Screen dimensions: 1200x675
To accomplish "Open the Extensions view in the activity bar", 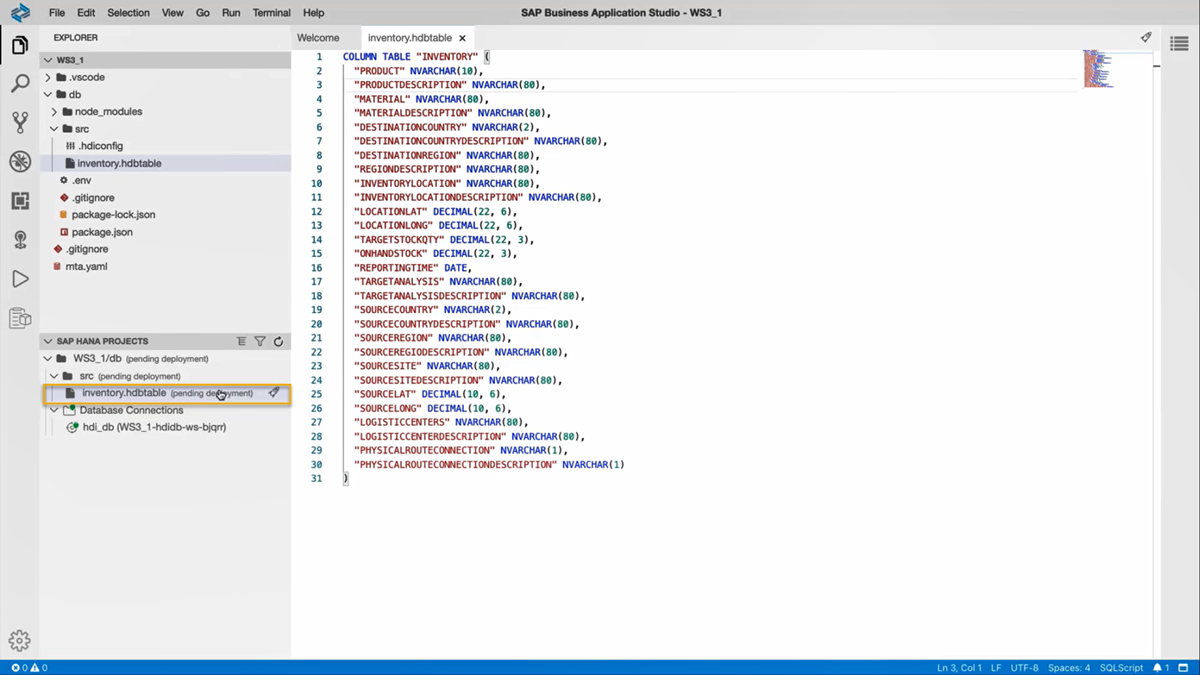I will 20,201.
